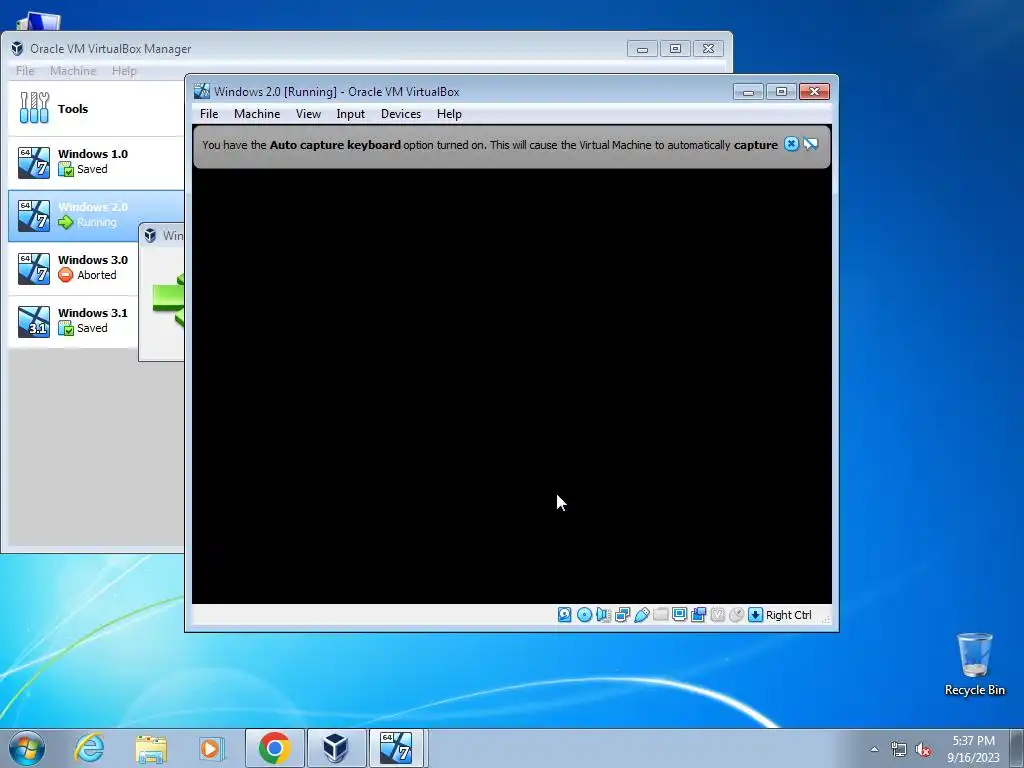Image resolution: width=1024 pixels, height=768 pixels.
Task: Click the CPU virtualization status icon
Action: (x=717, y=615)
